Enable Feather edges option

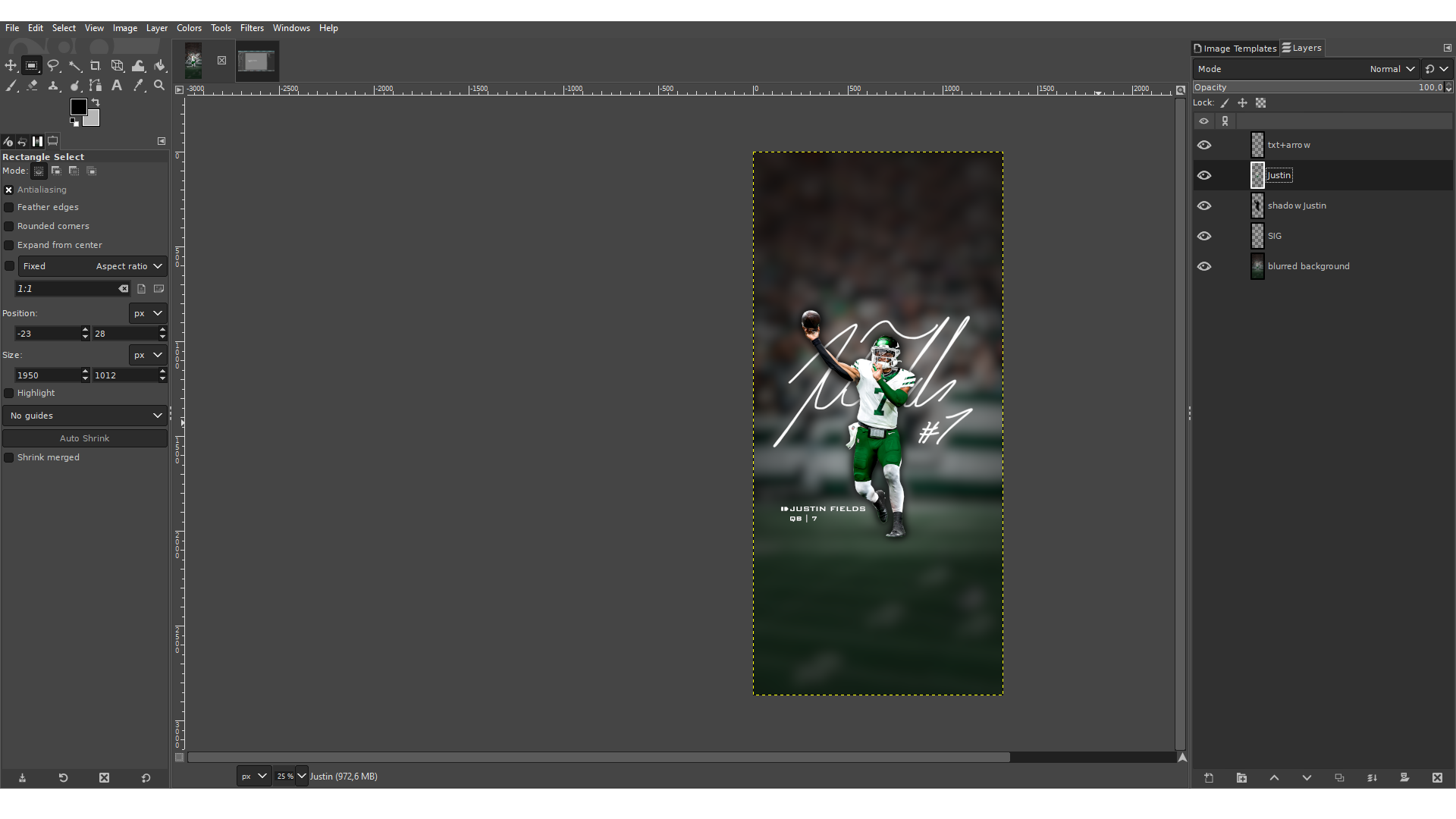9,207
